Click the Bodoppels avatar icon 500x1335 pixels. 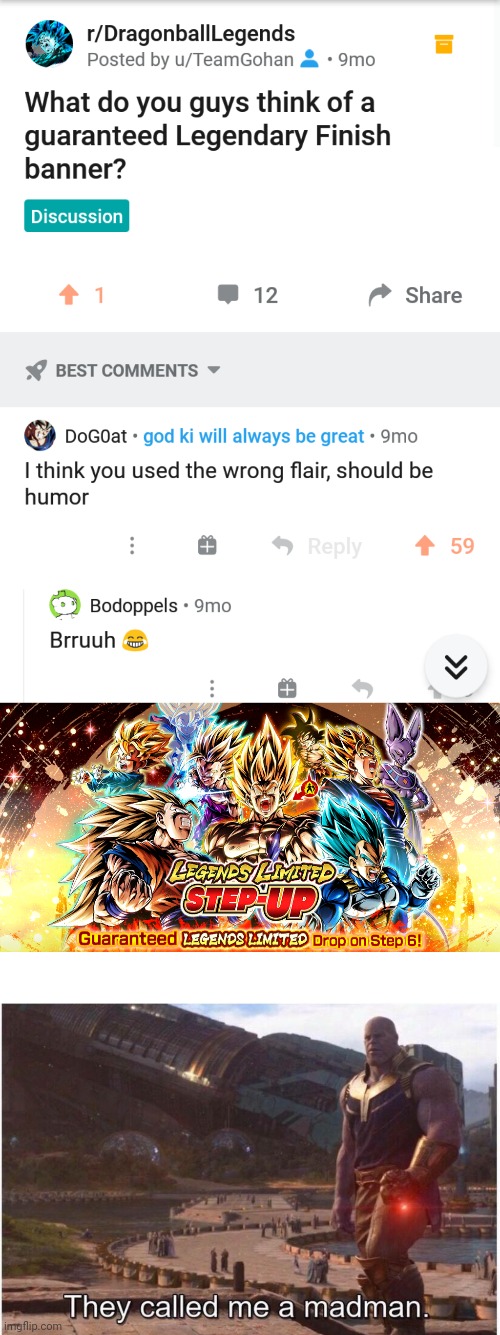[x=65, y=605]
